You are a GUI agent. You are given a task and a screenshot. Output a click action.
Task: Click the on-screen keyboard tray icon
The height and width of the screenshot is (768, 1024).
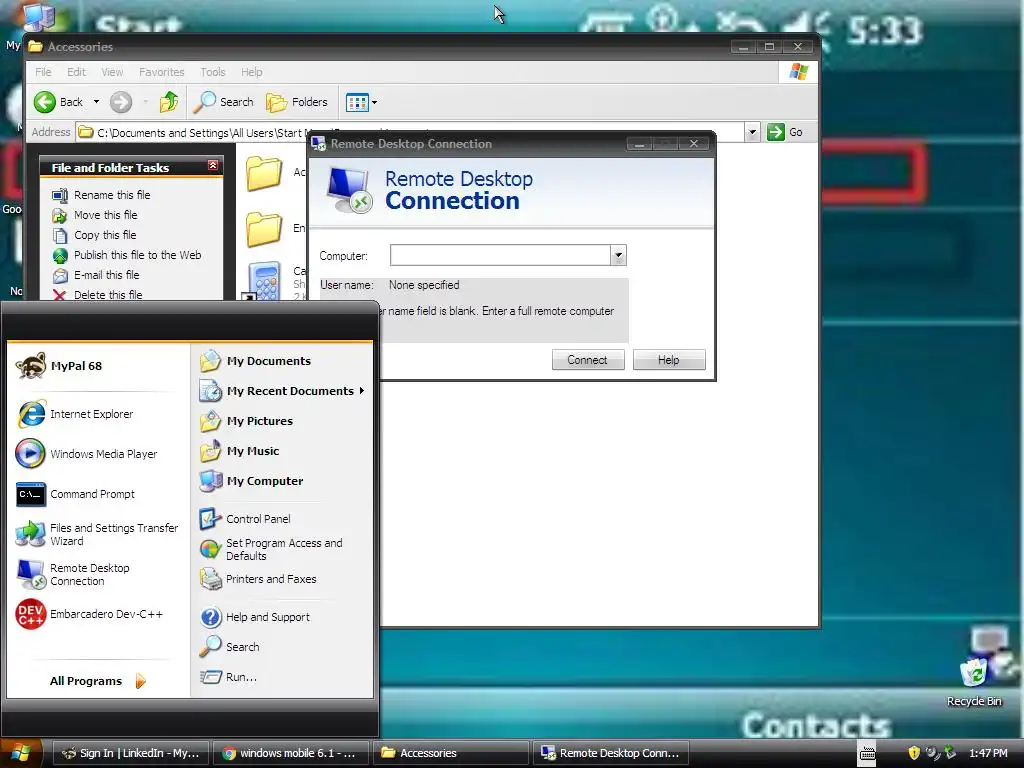tap(867, 754)
